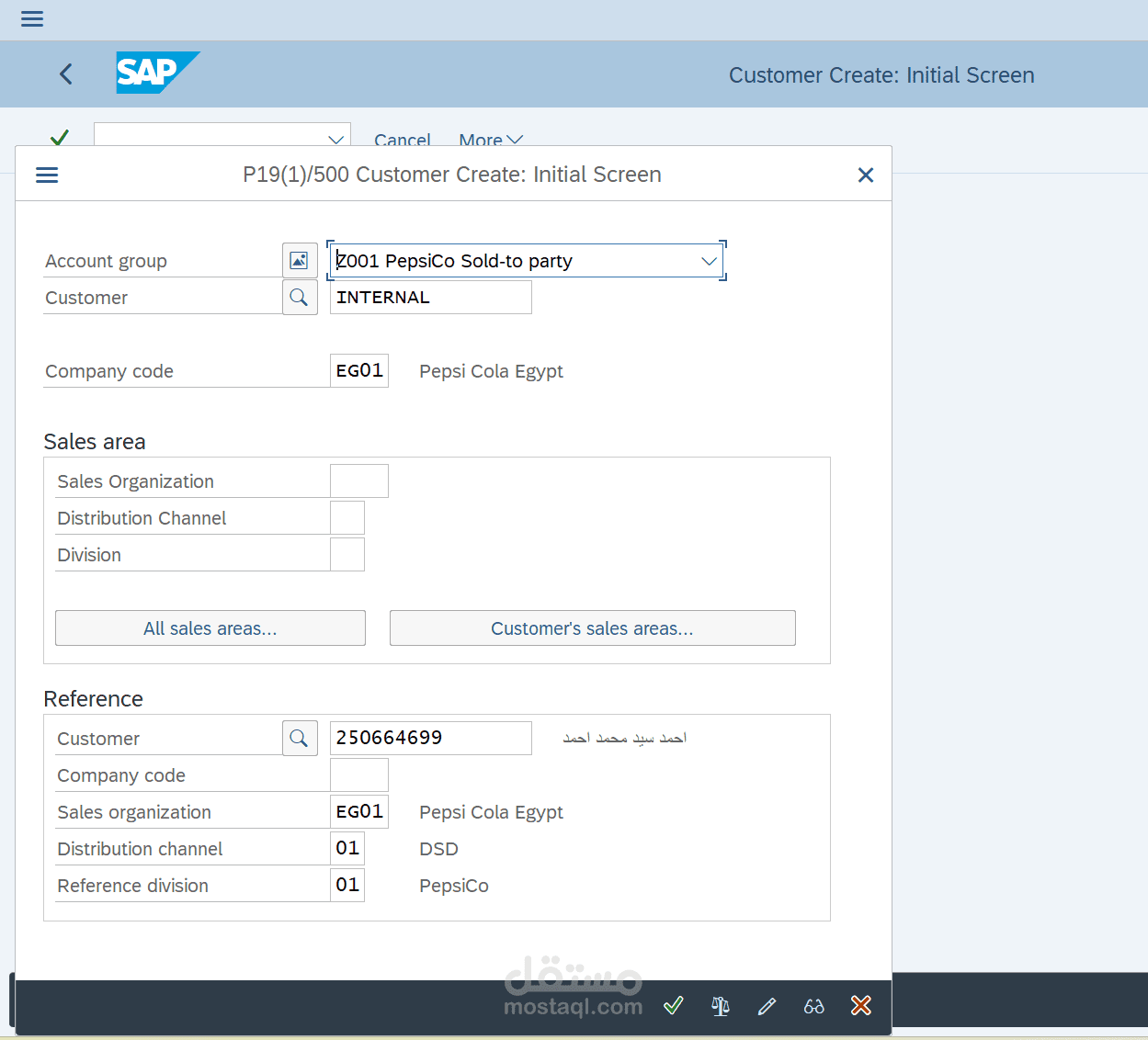This screenshot has height=1040, width=1148.
Task: Open the command field dropdown
Action: (335, 139)
